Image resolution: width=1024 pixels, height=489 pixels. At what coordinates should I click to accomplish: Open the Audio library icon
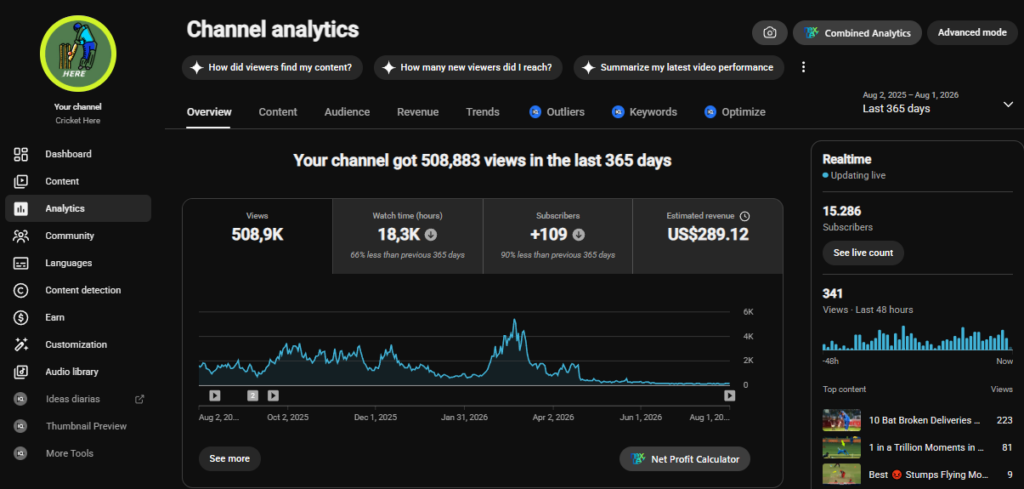[21, 372]
